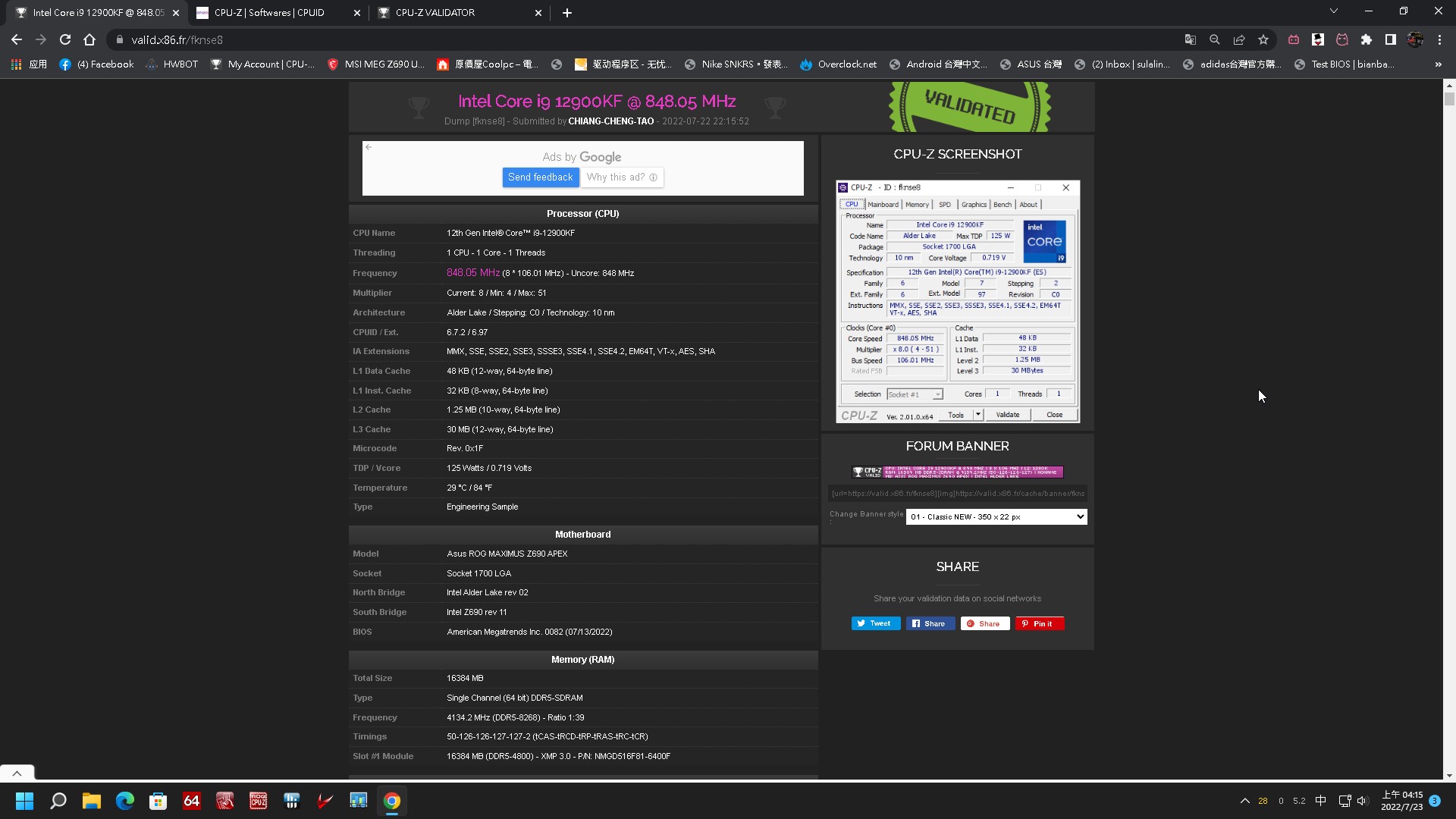Open the input language indicator
Image resolution: width=1456 pixels, height=819 pixels.
coord(1320,801)
